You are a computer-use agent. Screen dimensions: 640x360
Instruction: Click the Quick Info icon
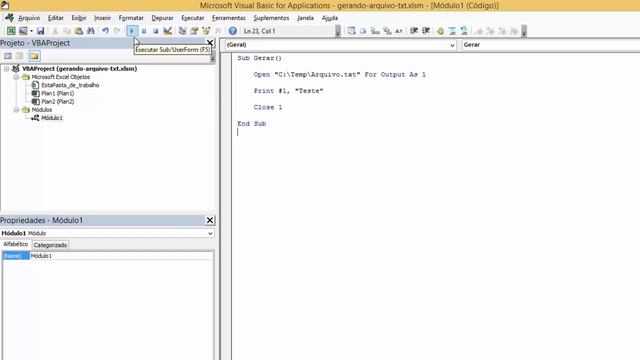[x=375, y=31]
